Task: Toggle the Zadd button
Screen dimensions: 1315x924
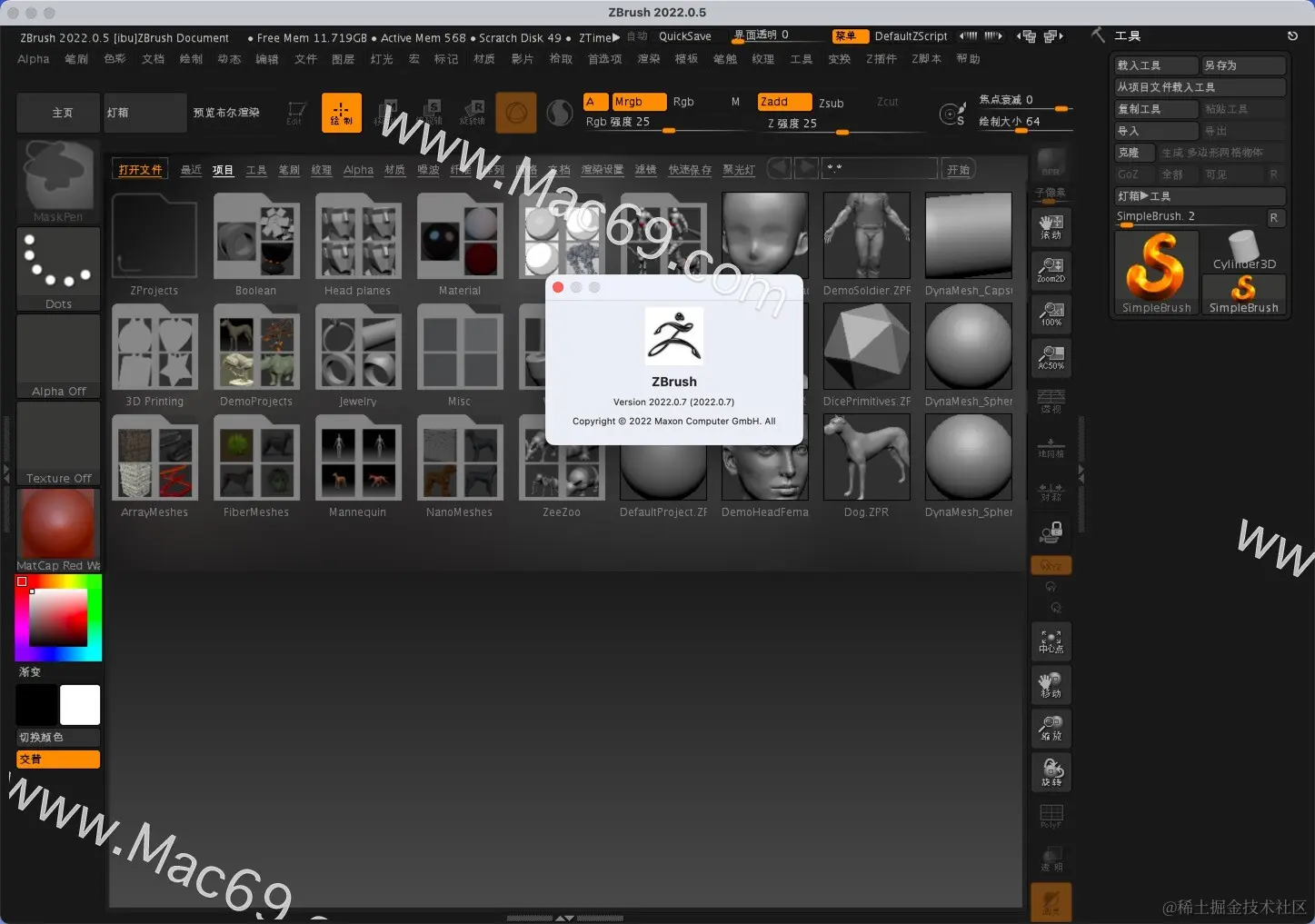Action: [784, 102]
